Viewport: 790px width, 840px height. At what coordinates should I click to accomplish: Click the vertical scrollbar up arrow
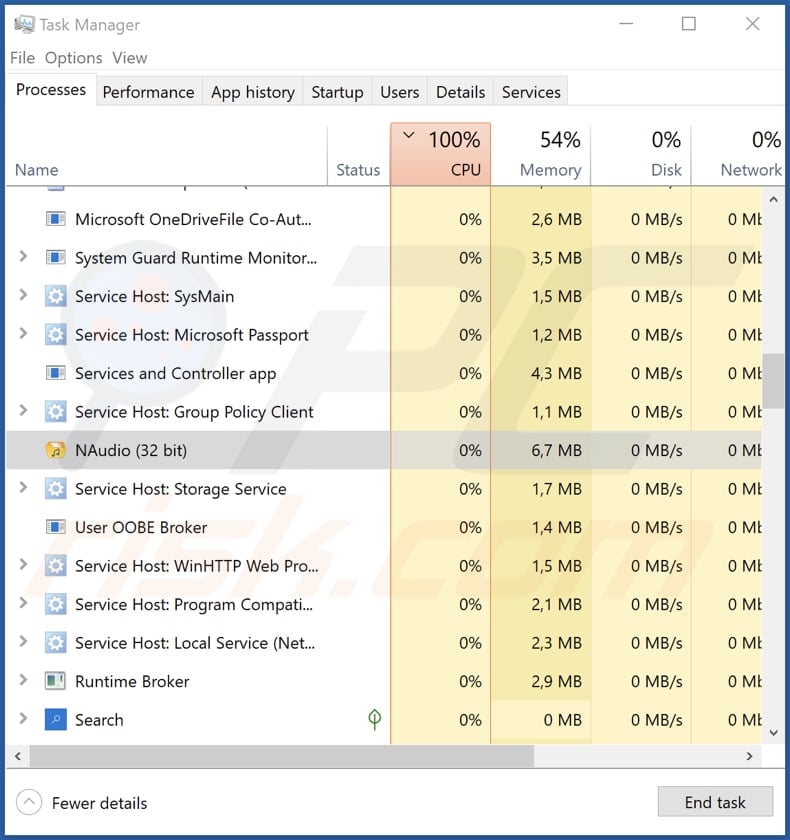pyautogui.click(x=773, y=199)
